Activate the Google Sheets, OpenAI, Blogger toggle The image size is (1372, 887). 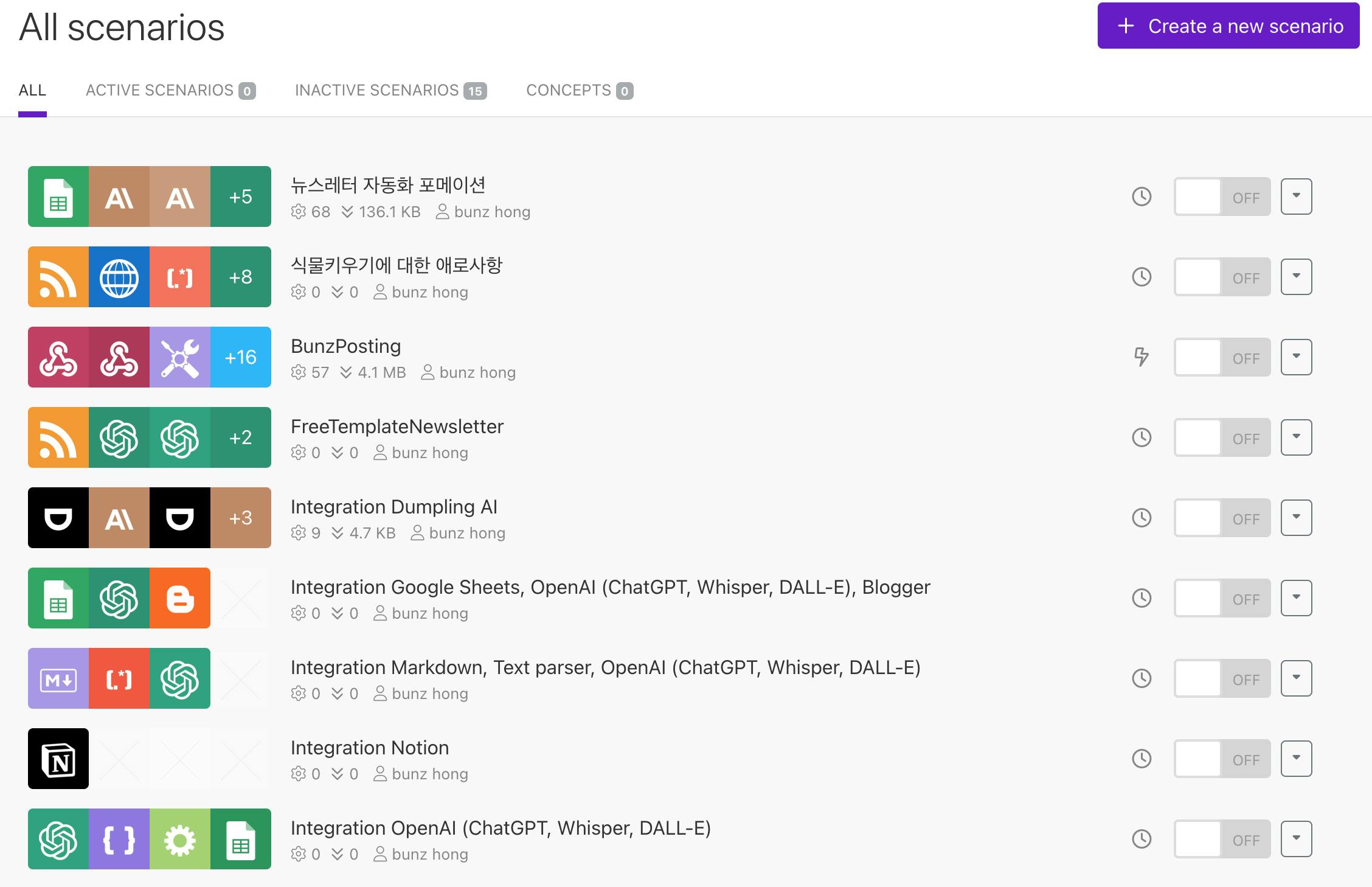(1222, 598)
